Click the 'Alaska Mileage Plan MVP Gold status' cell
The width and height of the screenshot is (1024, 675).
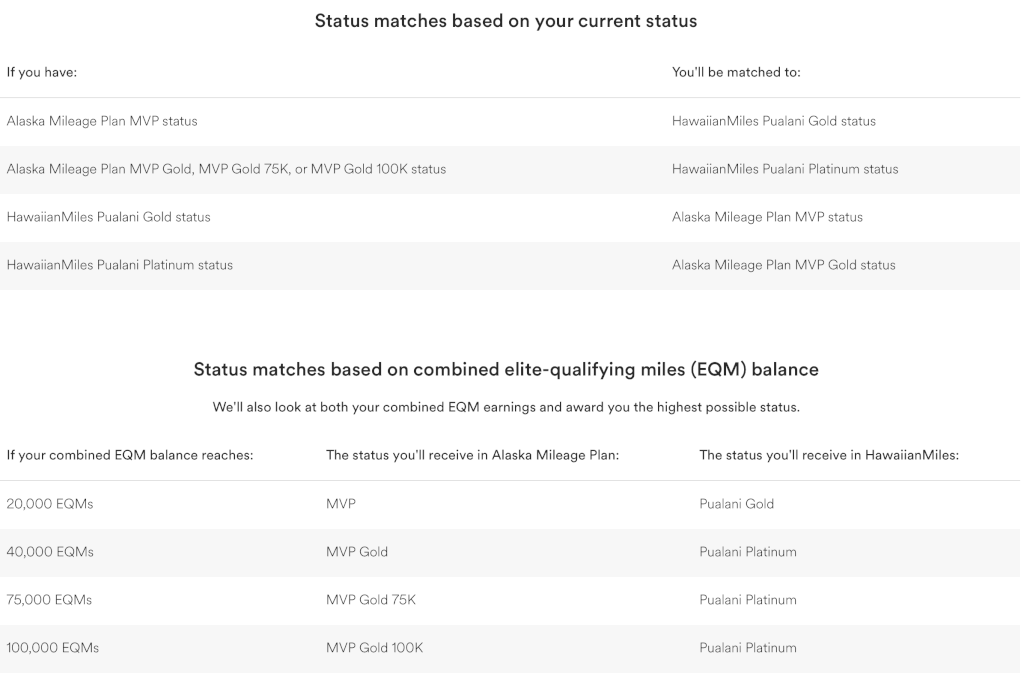point(784,266)
